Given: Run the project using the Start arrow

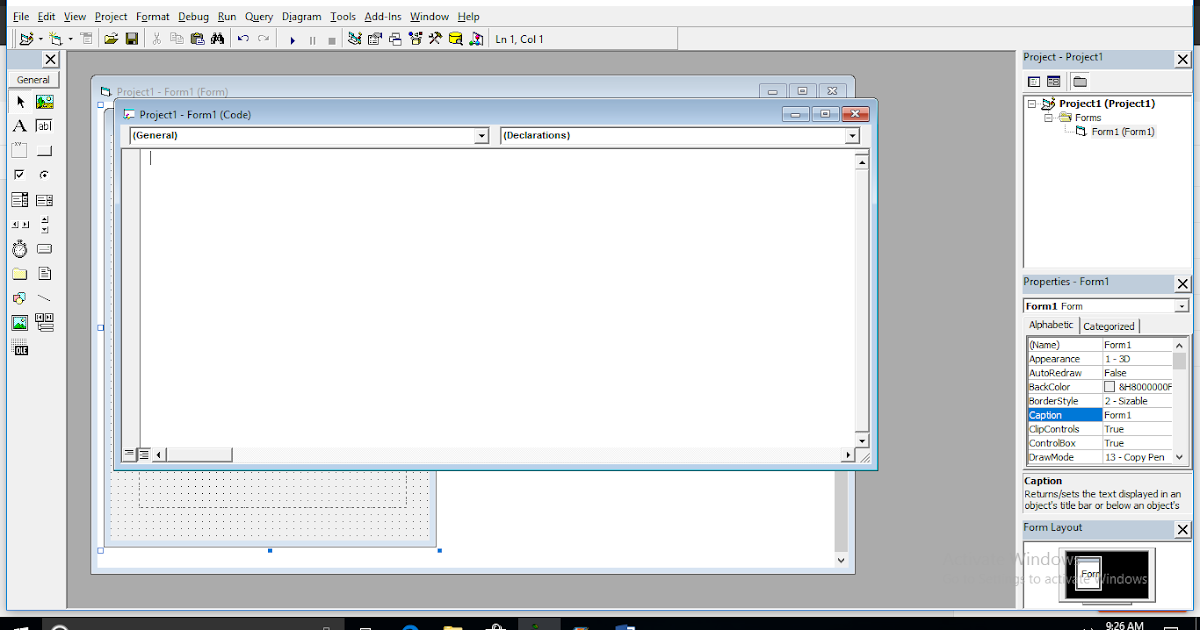Looking at the screenshot, I should pos(292,39).
